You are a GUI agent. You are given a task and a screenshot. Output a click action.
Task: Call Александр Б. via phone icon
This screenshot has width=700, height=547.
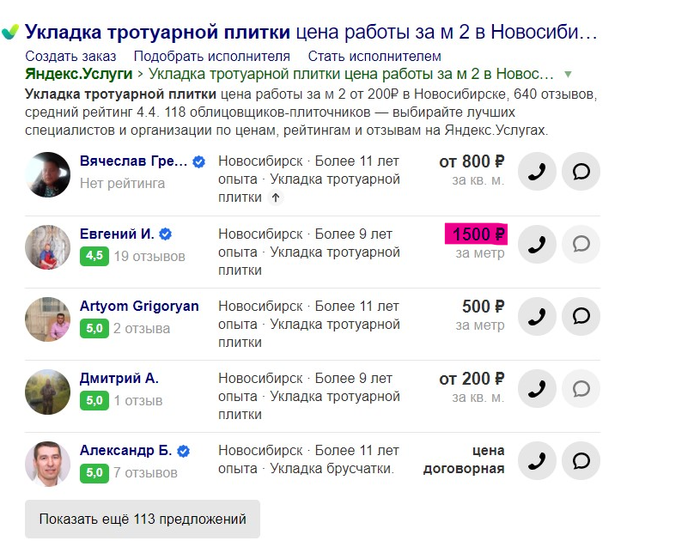coord(537,460)
